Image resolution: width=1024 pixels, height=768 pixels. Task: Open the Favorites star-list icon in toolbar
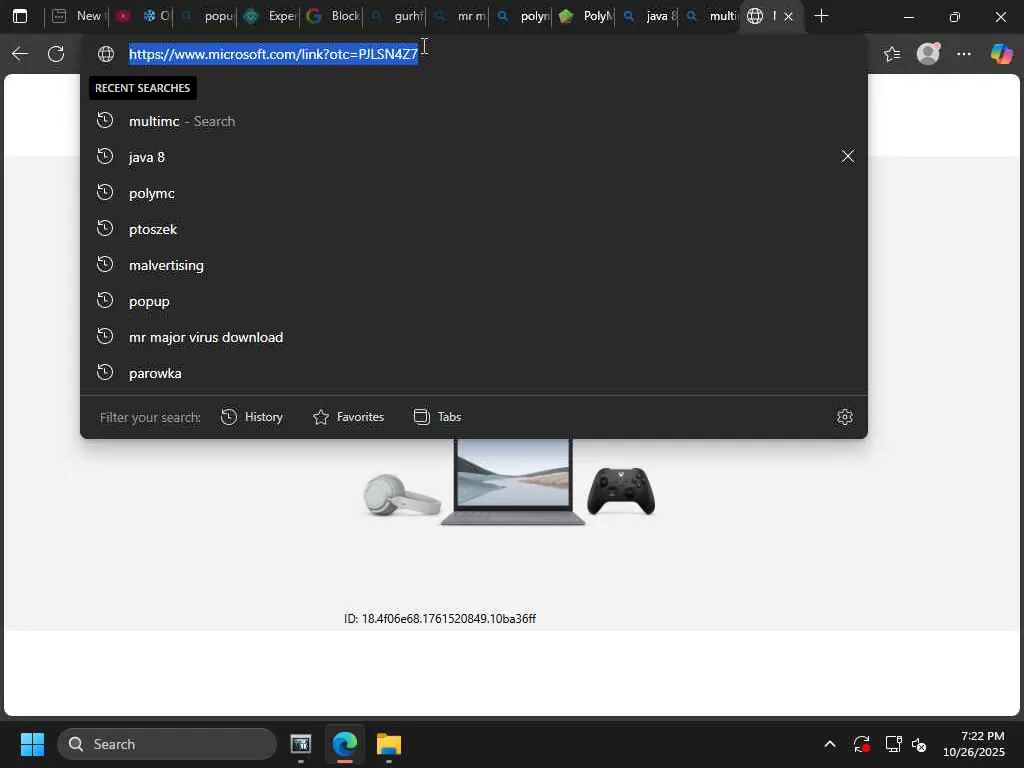891,54
